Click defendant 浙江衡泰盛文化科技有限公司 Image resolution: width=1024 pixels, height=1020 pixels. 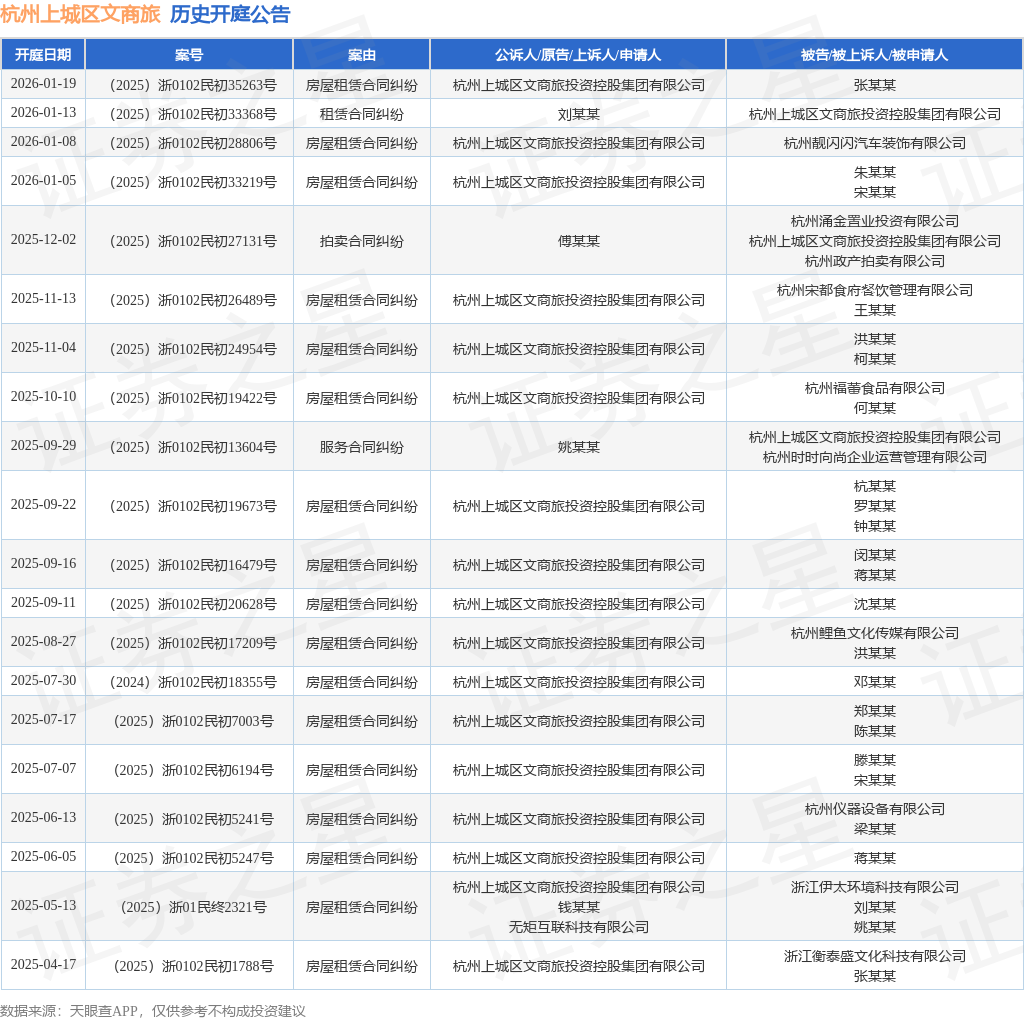[874, 957]
